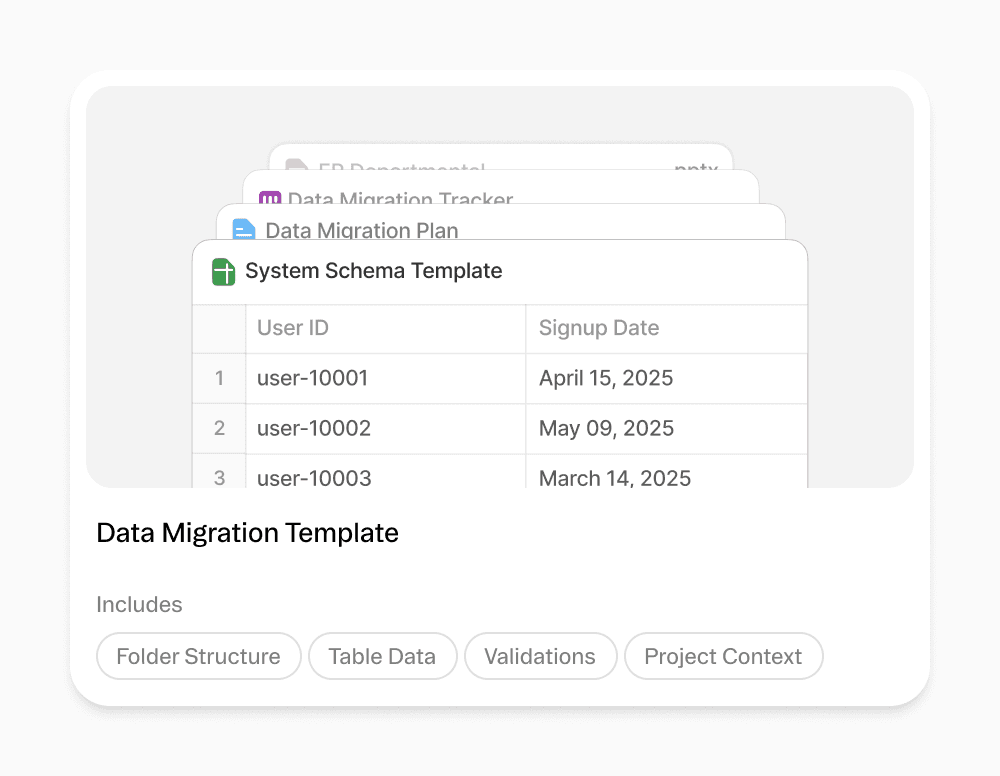Viewport: 1000px width, 776px height.
Task: Open the Data Migration Plan card
Action: click(362, 230)
